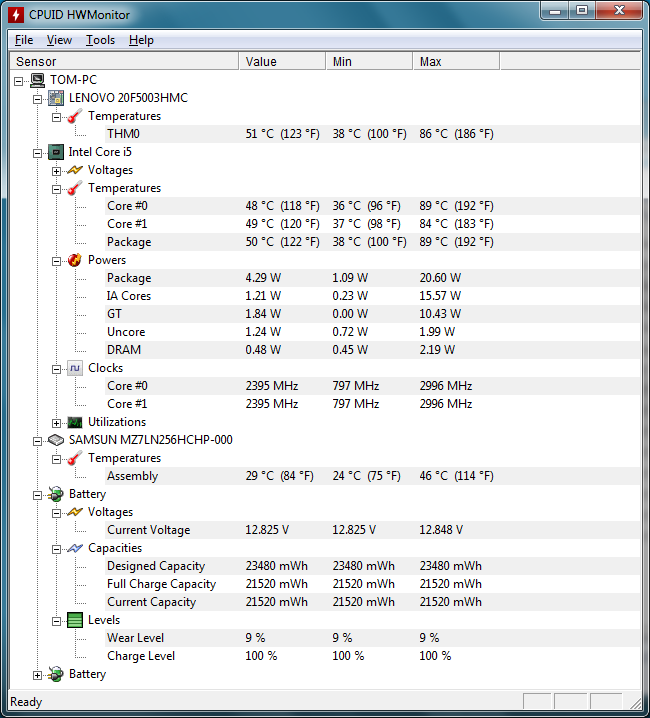Click the TOM-PC computer icon
This screenshot has width=650, height=718.
(x=38, y=80)
